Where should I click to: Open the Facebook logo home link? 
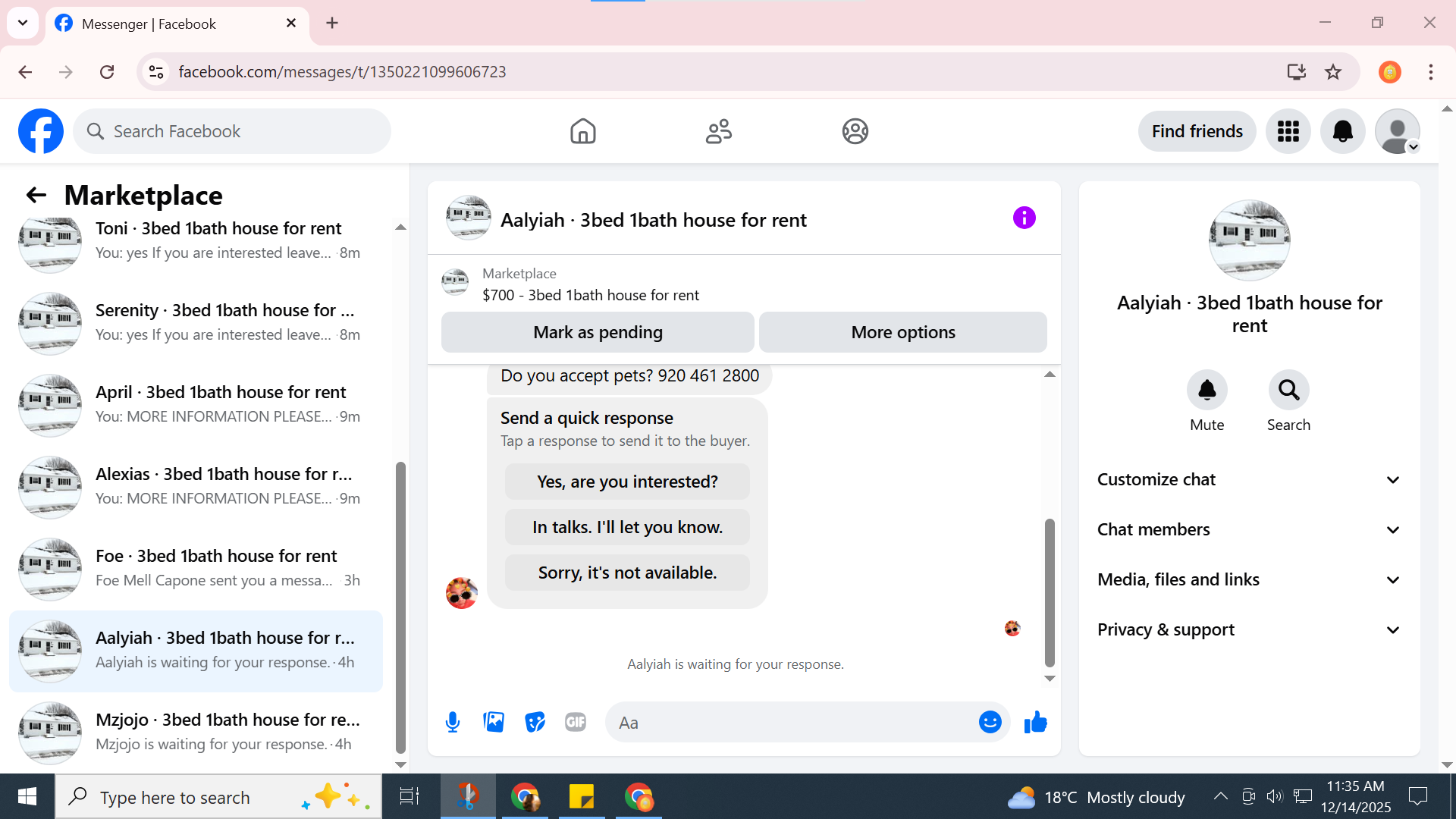(41, 131)
